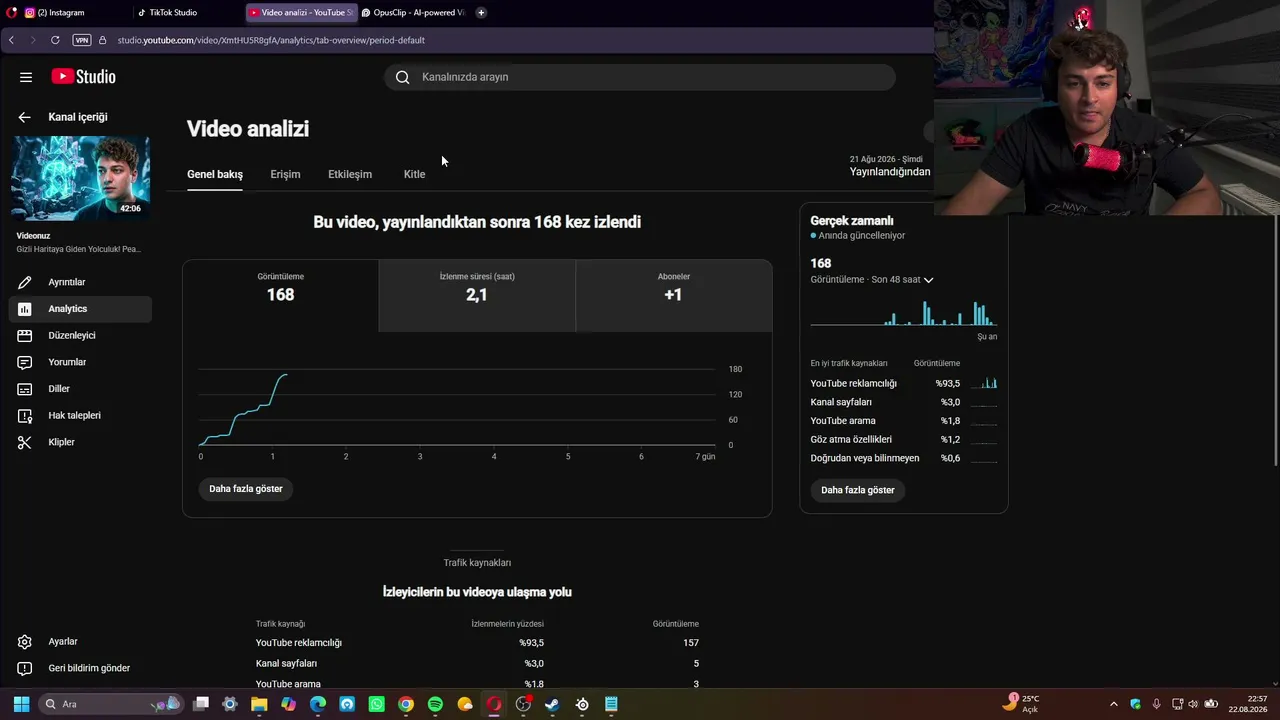Open the hamburger menu in YouTube Studio
This screenshot has height=720, width=1280.
coord(26,77)
